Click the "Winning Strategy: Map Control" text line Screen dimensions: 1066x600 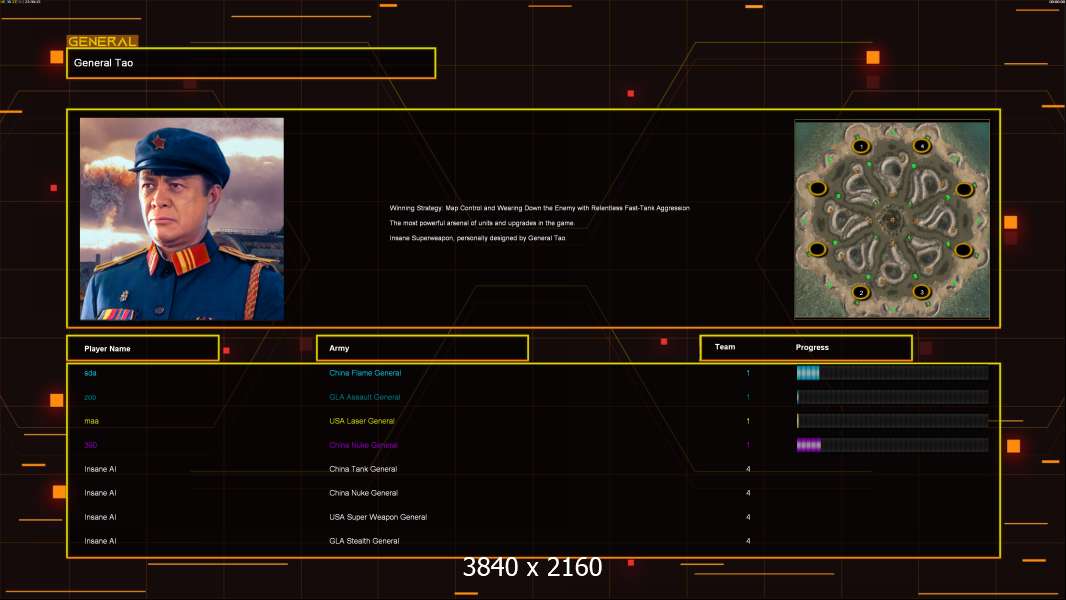[x=539, y=208]
